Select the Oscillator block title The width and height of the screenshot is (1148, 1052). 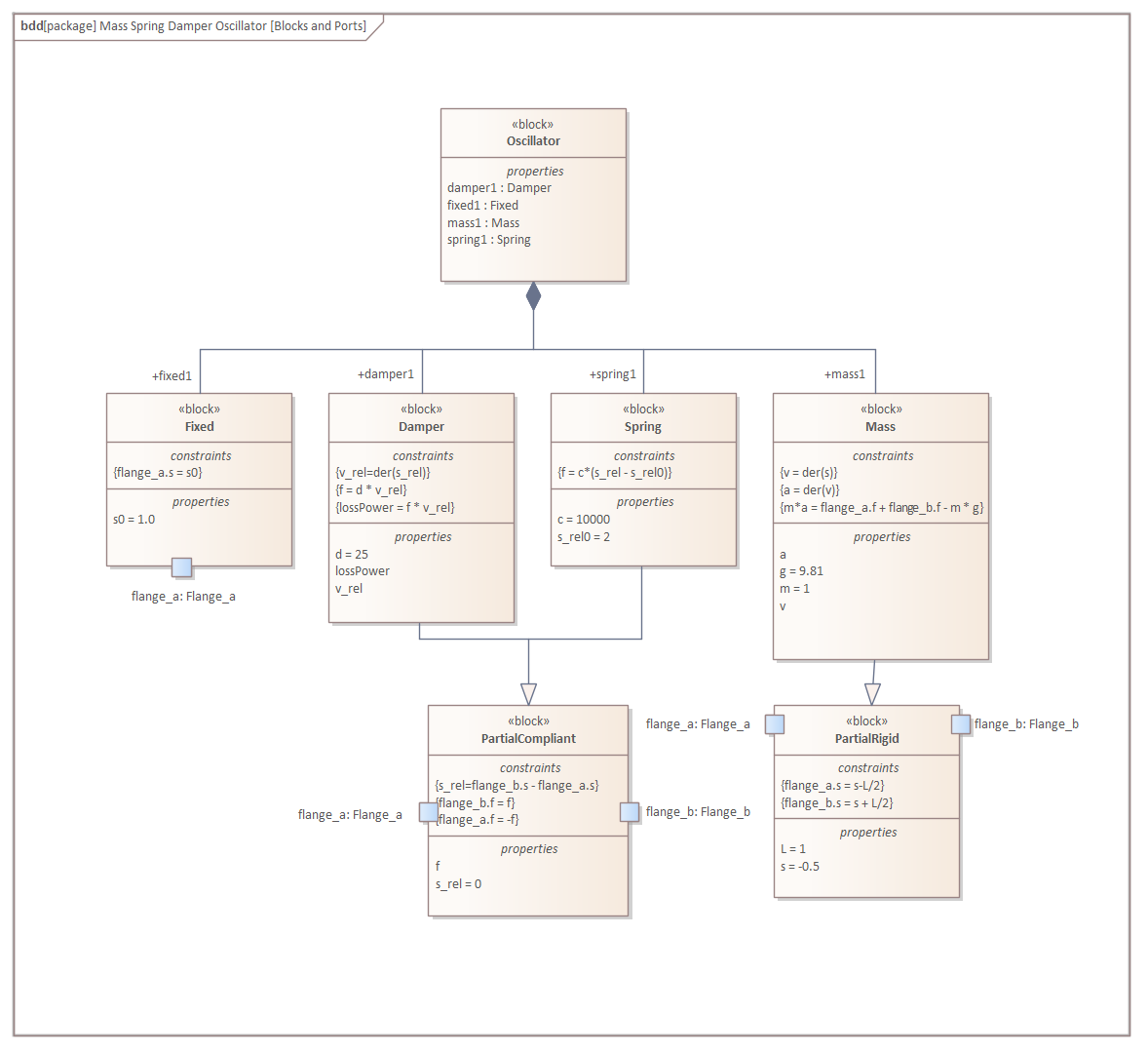[533, 141]
